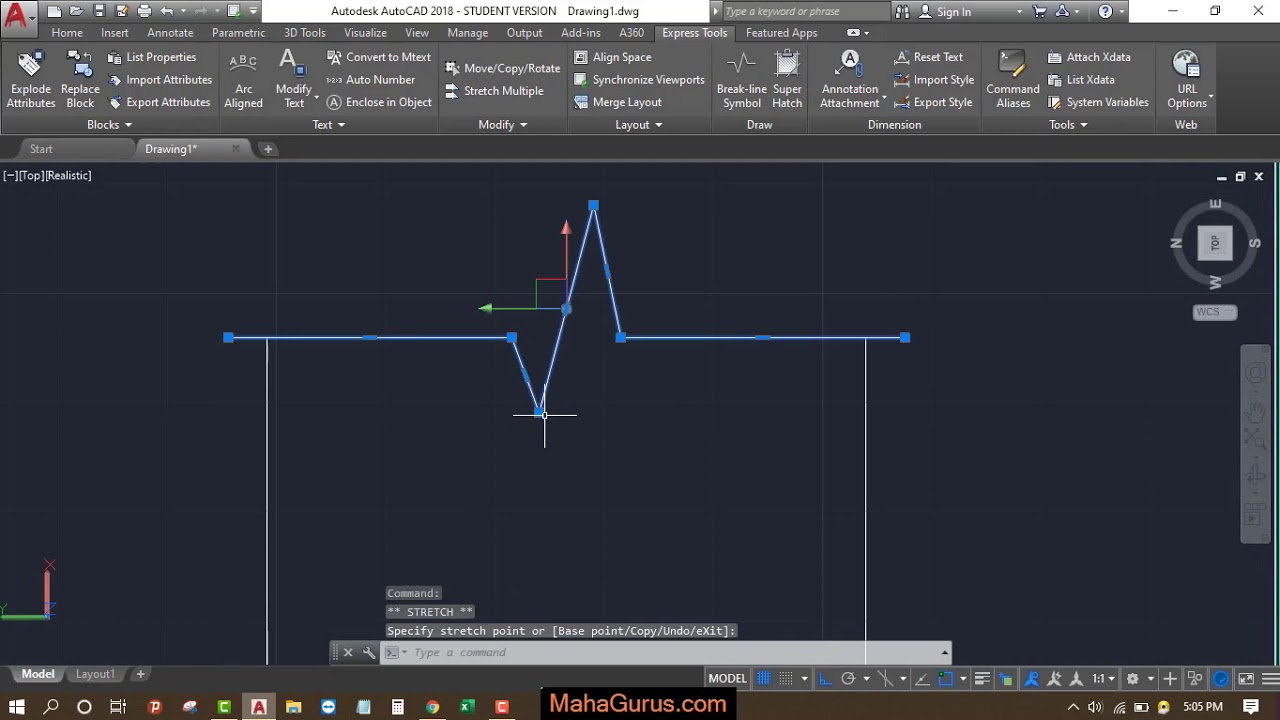Click the Synchronize Viewports tool

(x=639, y=80)
